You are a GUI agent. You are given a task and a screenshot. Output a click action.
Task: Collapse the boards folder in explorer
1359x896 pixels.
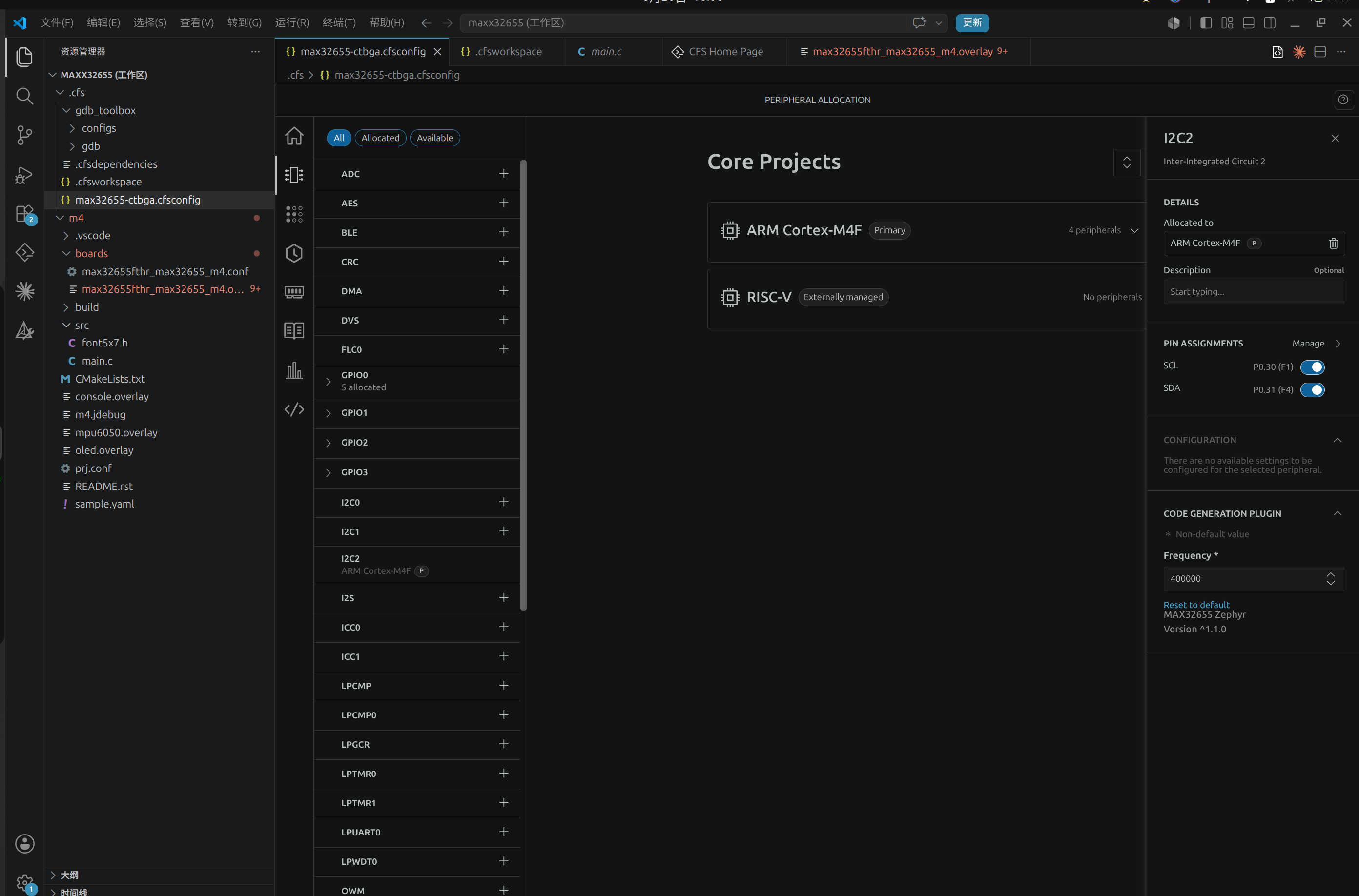pyautogui.click(x=91, y=253)
